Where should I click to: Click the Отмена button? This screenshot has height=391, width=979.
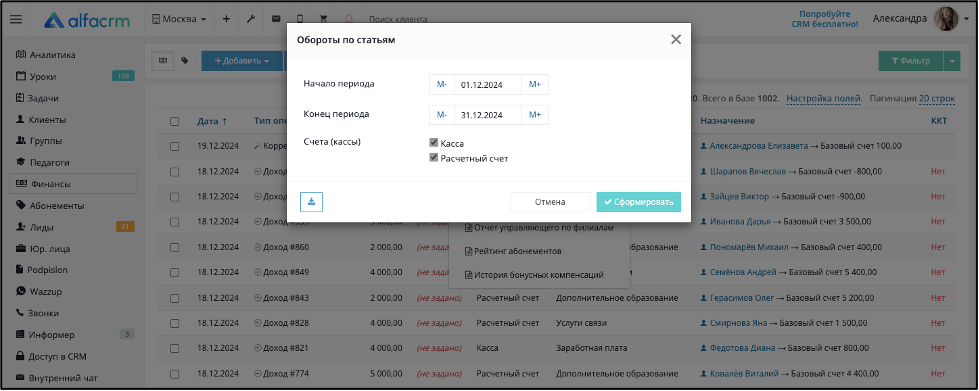(550, 202)
